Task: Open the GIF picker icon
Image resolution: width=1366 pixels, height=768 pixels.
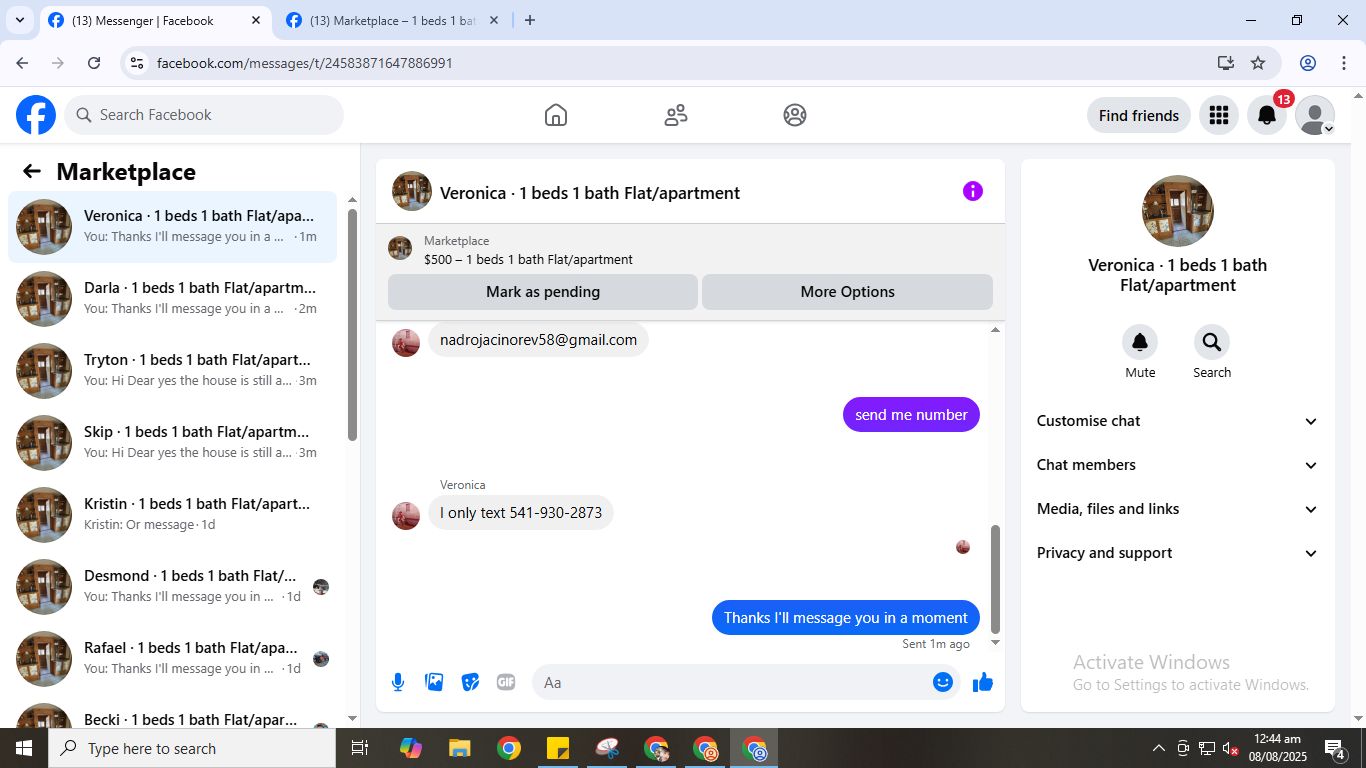Action: pyautogui.click(x=506, y=682)
